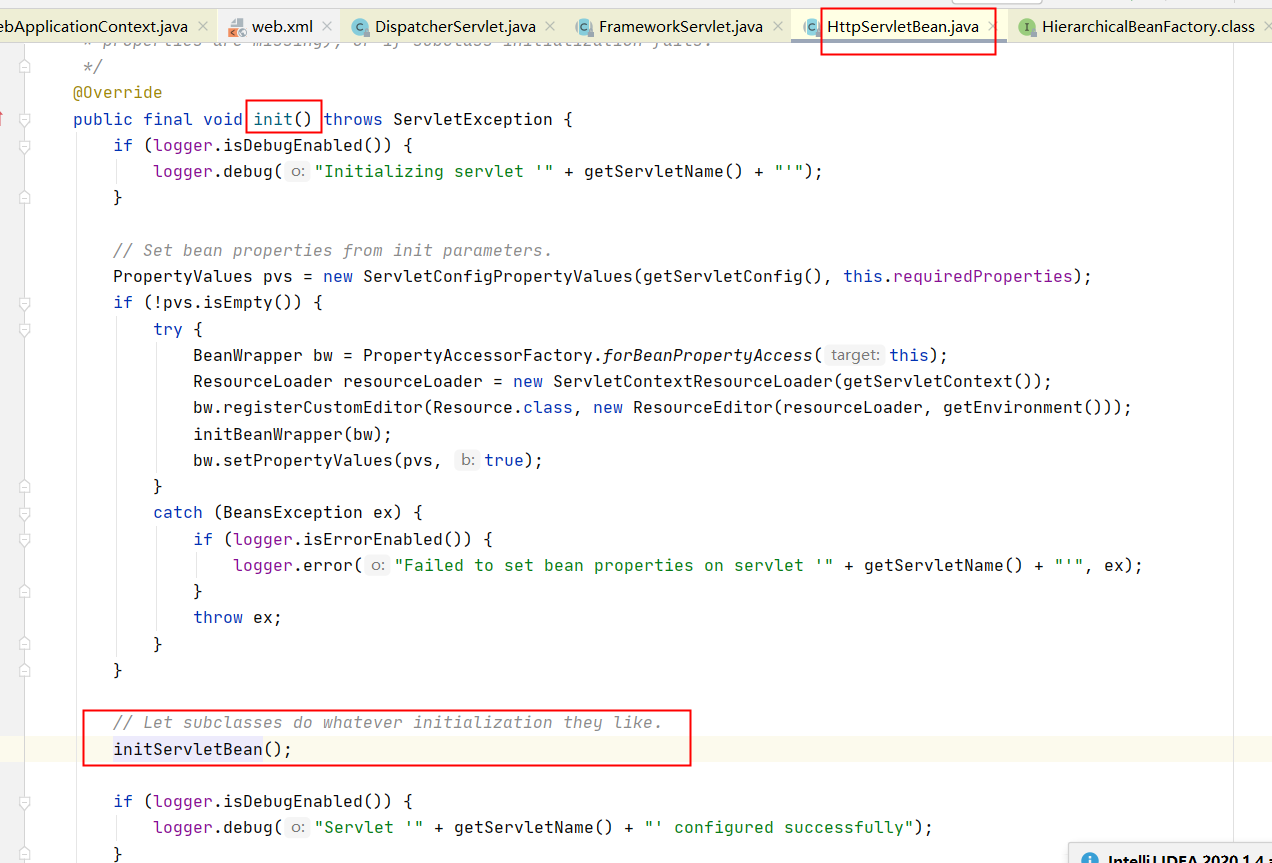Click getServletConfig() call

click(x=732, y=276)
